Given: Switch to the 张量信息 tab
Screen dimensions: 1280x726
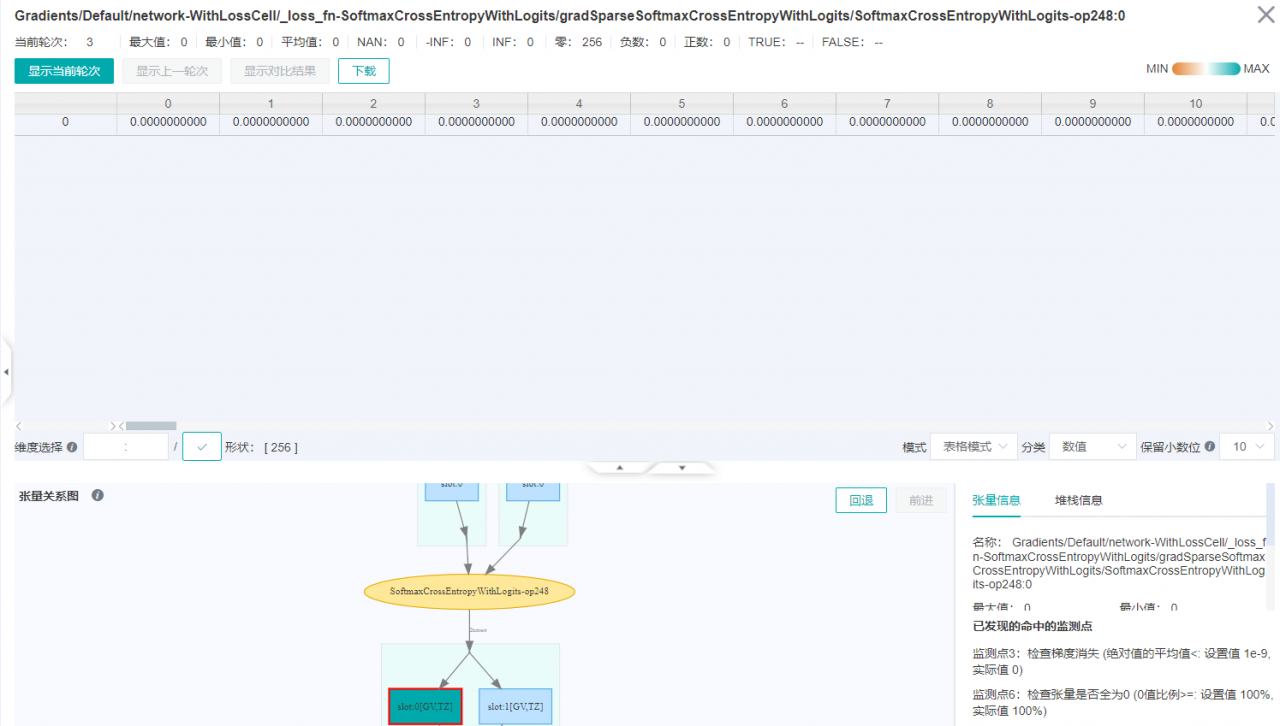Looking at the screenshot, I should point(996,500).
